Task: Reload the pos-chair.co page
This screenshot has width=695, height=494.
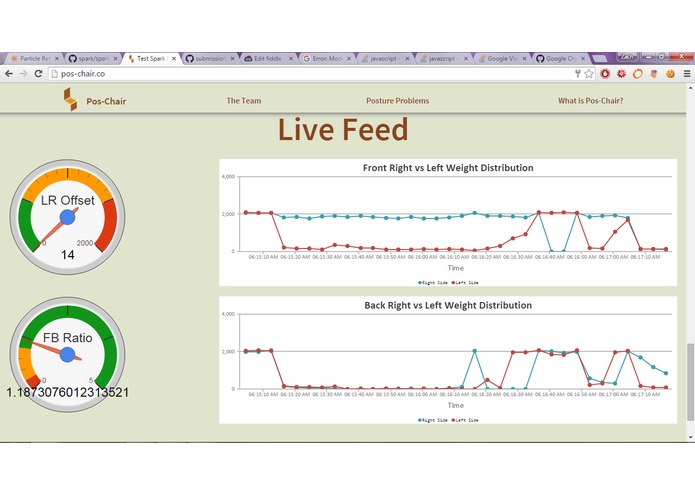Action: [x=38, y=74]
